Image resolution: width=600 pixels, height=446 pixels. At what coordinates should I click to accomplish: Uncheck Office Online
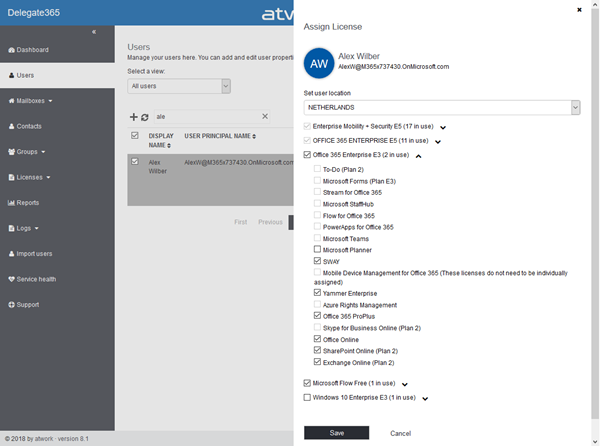317,339
